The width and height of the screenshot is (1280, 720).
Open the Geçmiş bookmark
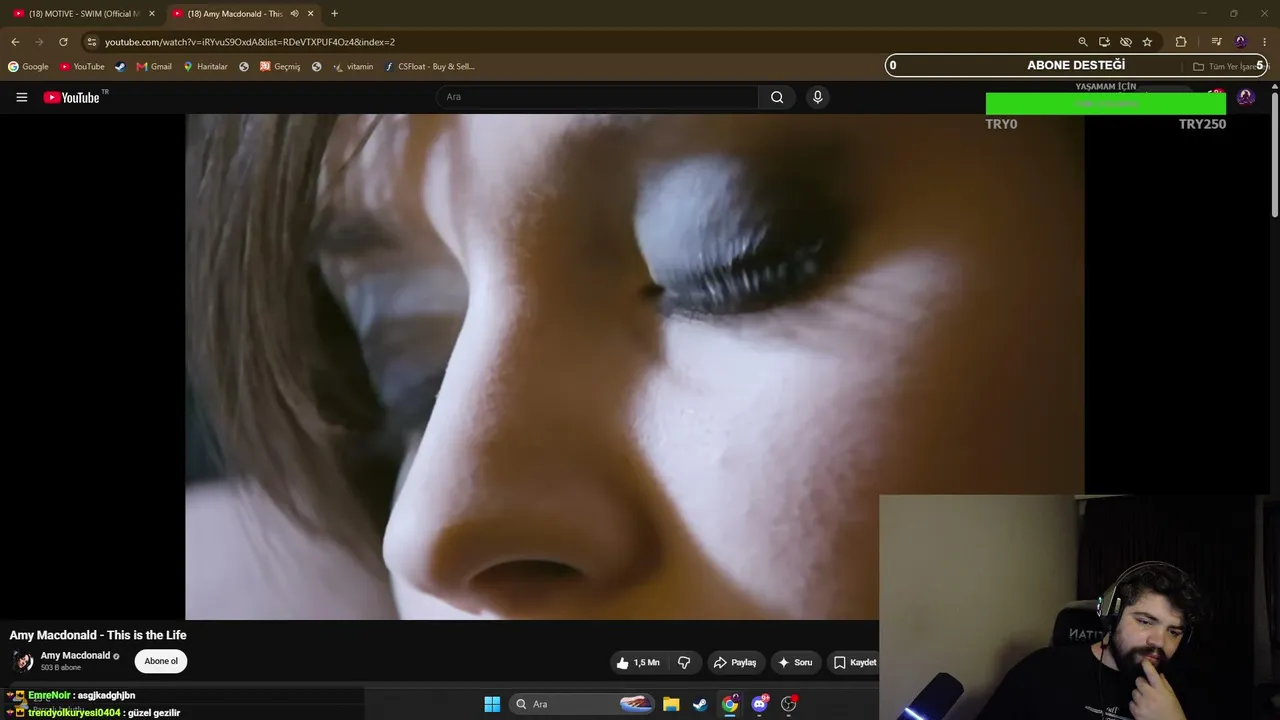(x=280, y=67)
